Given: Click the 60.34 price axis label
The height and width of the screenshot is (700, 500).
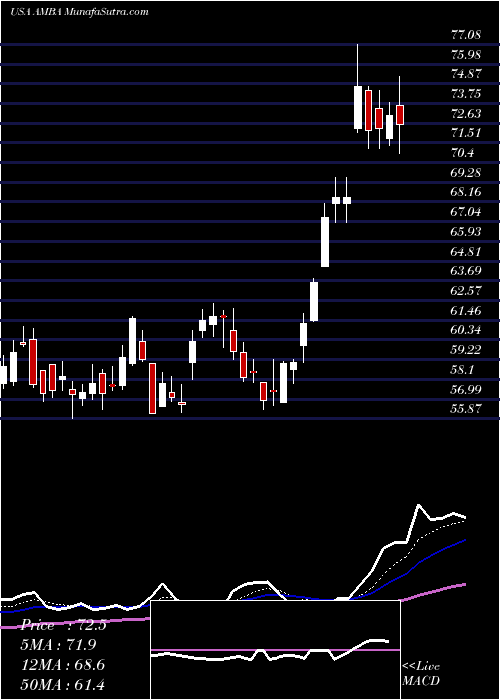Looking at the screenshot, I should tap(467, 330).
